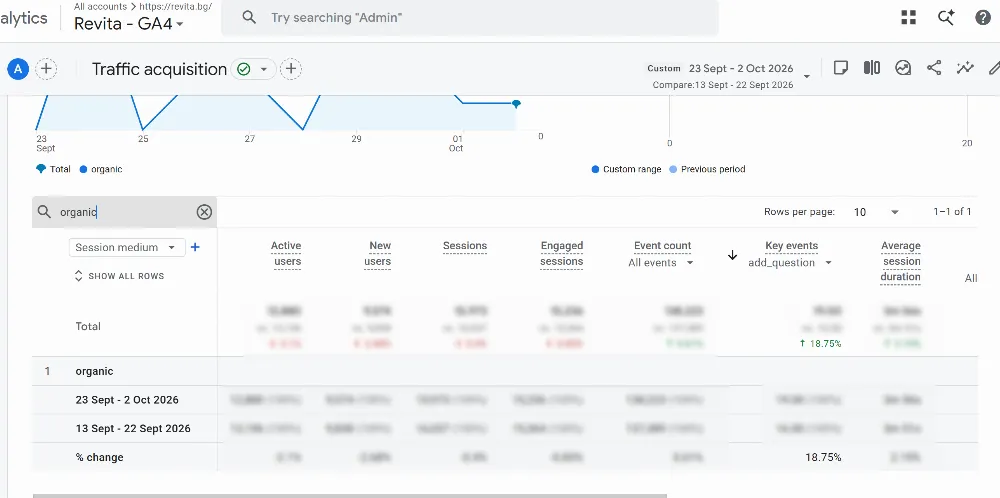Screen dimensions: 1000x498
Task: Add secondary dimension with blue plus
Action: point(195,247)
